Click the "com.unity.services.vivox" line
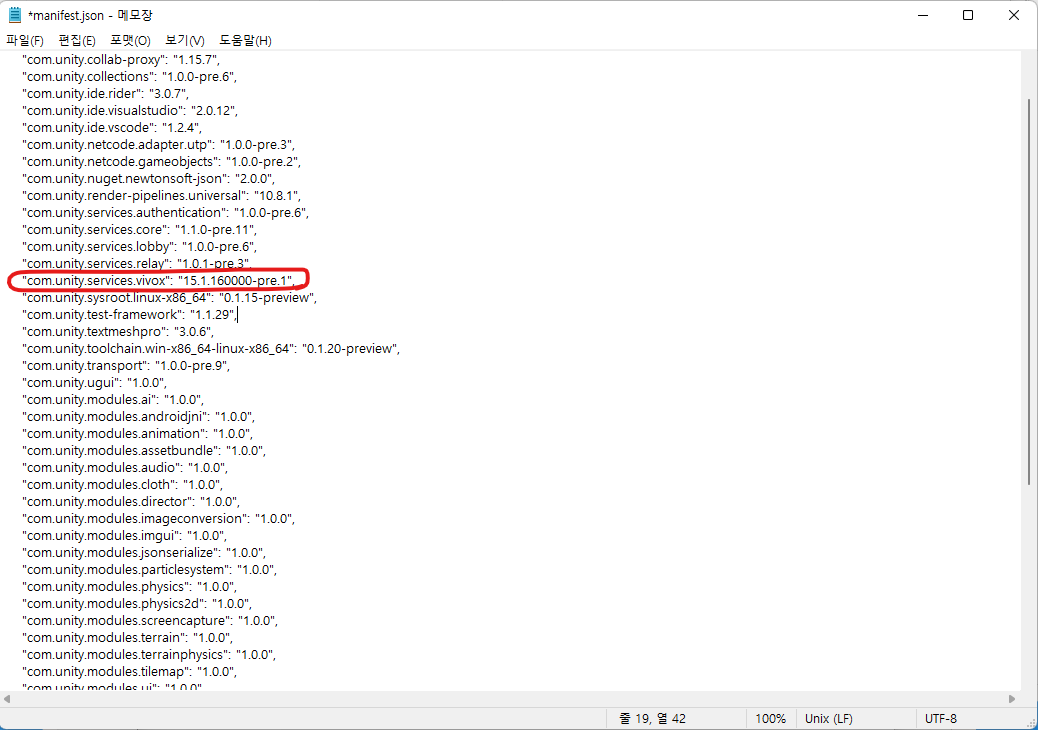 (159, 281)
